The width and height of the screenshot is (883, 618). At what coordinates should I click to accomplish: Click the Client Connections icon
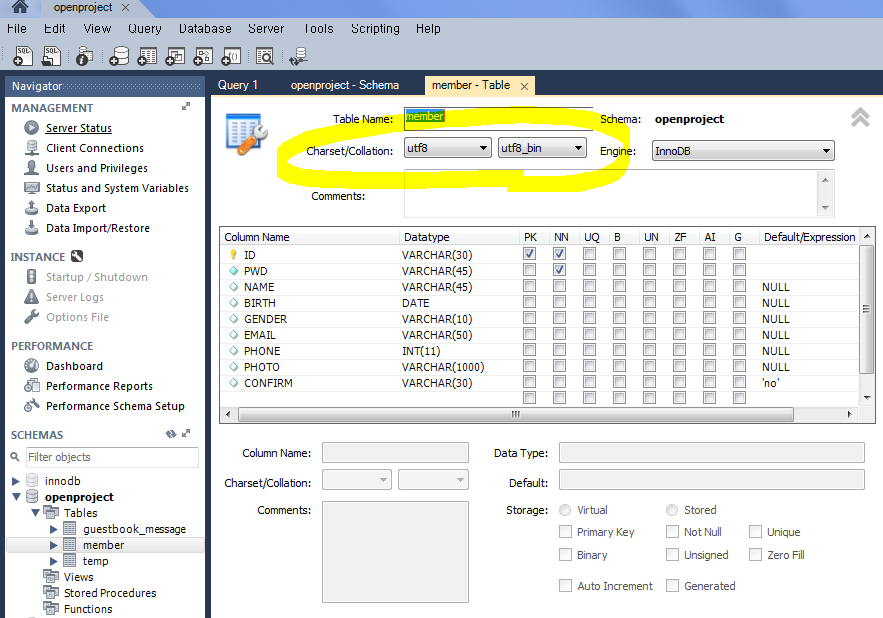(32, 148)
